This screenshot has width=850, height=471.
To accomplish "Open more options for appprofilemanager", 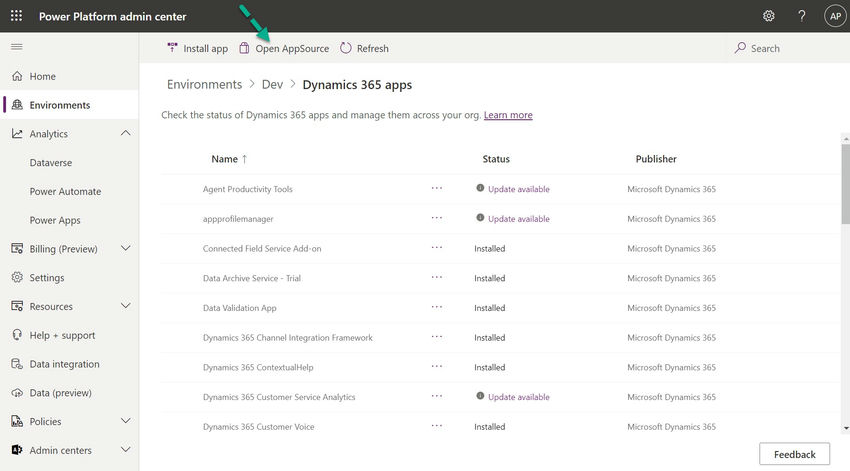I will point(437,218).
